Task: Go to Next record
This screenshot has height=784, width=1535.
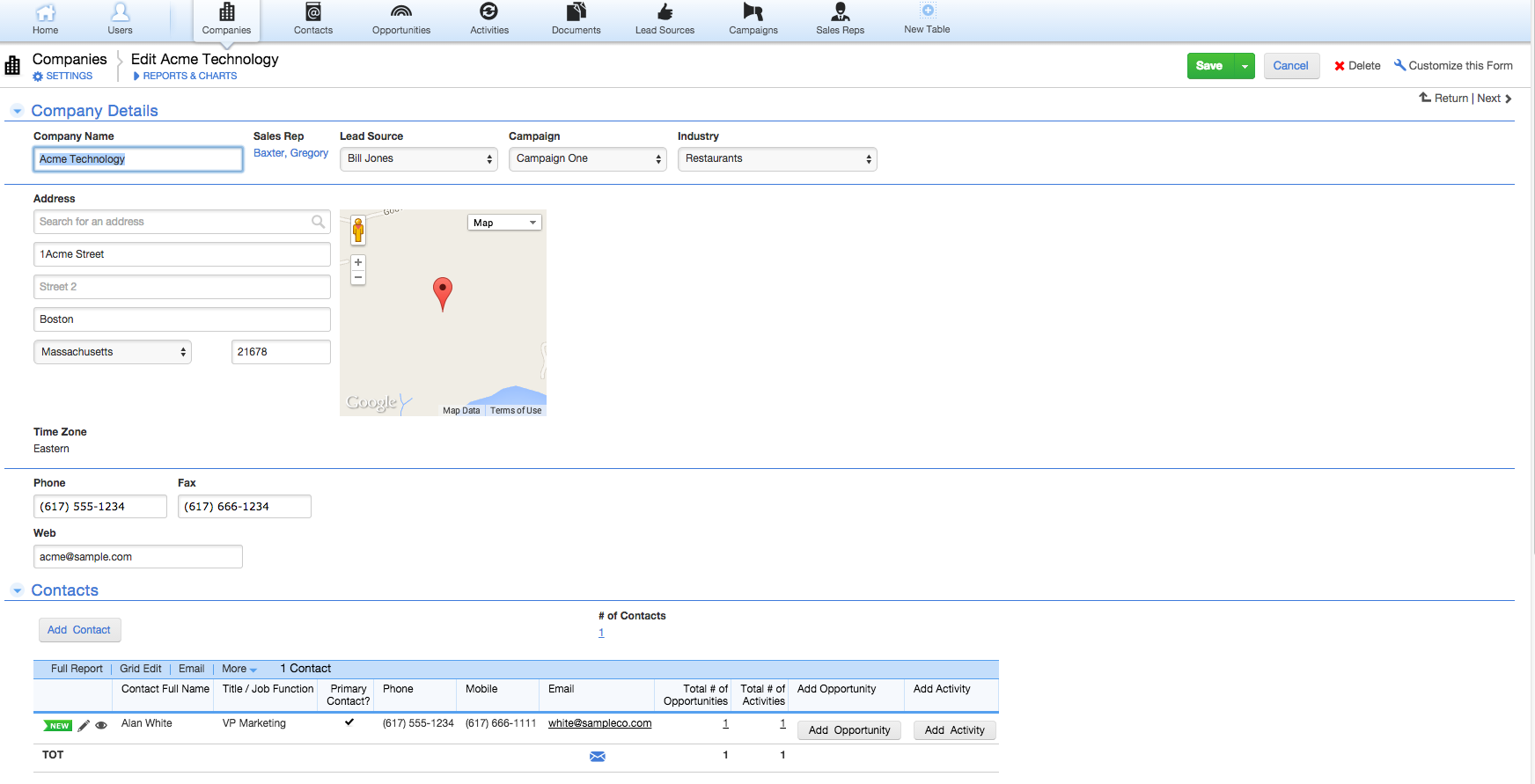Action: click(1495, 99)
